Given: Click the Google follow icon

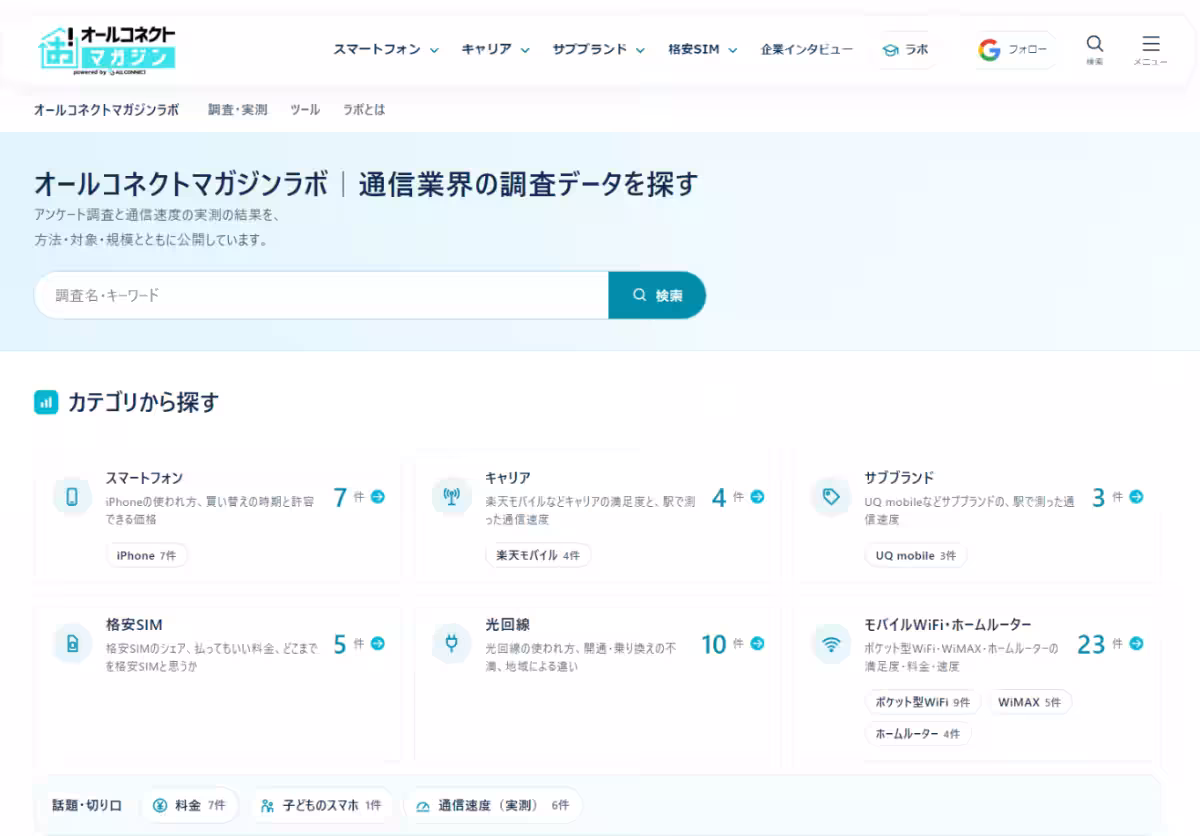Looking at the screenshot, I should (989, 50).
